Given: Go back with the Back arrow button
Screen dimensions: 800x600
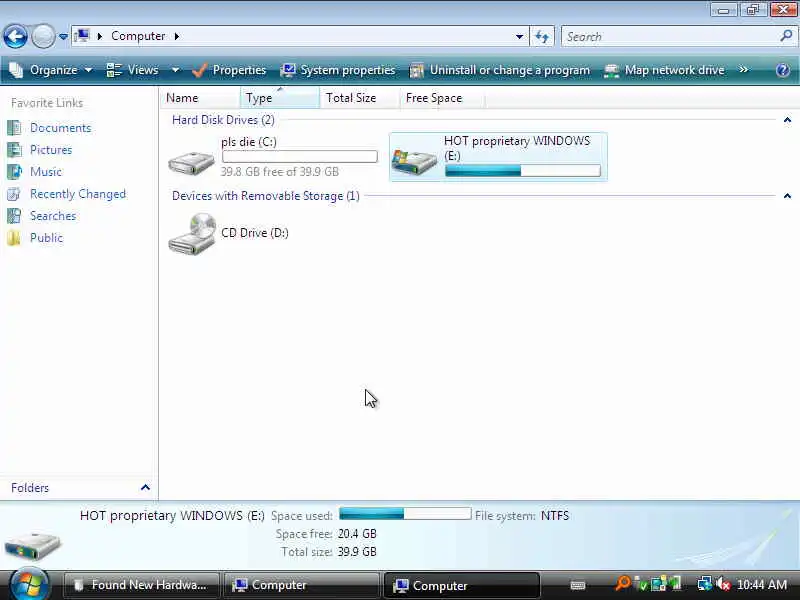Looking at the screenshot, I should [15, 36].
